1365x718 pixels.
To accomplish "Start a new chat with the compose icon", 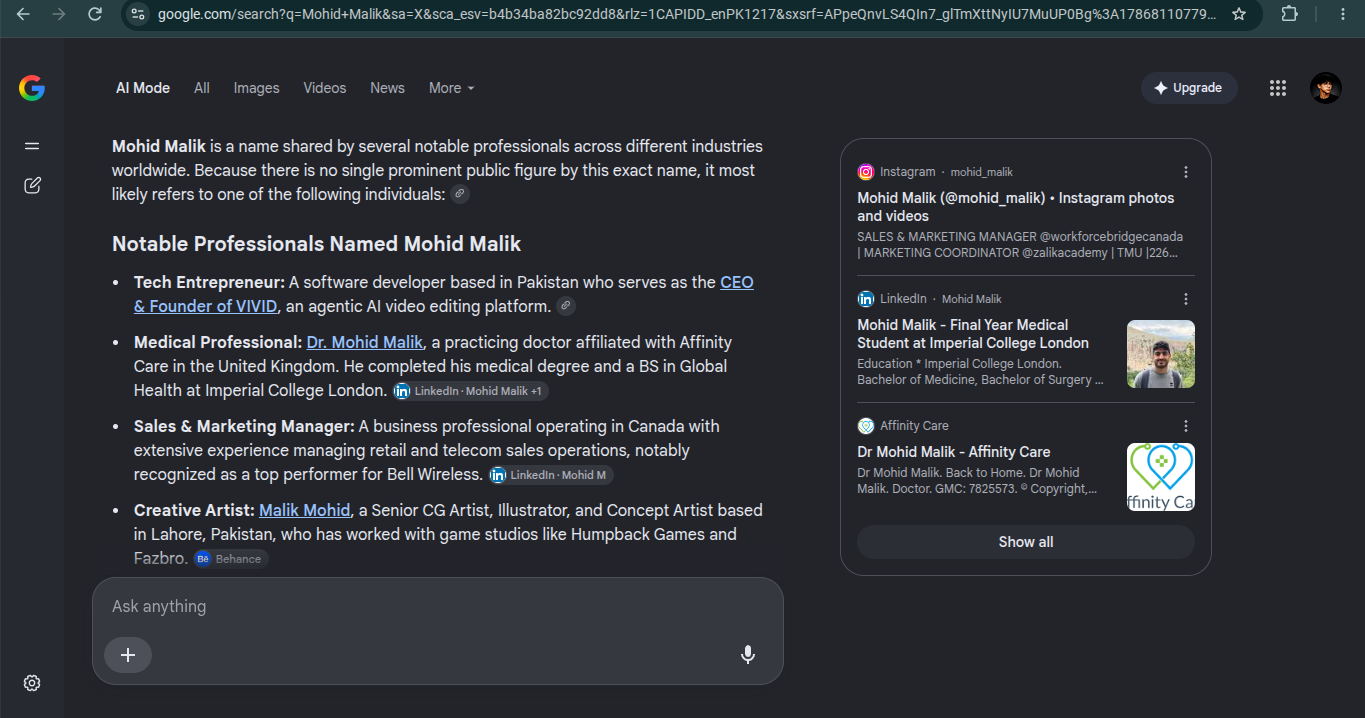I will pyautogui.click(x=32, y=185).
